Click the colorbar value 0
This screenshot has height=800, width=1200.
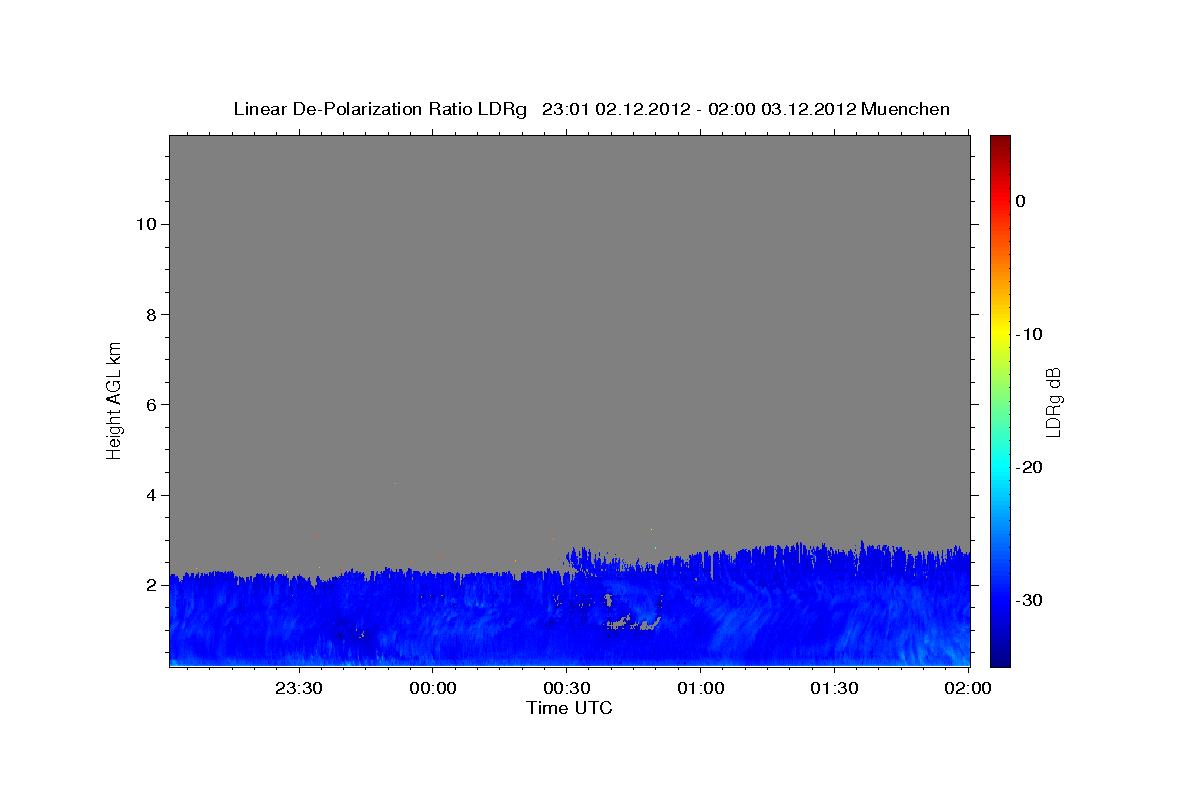[1020, 201]
